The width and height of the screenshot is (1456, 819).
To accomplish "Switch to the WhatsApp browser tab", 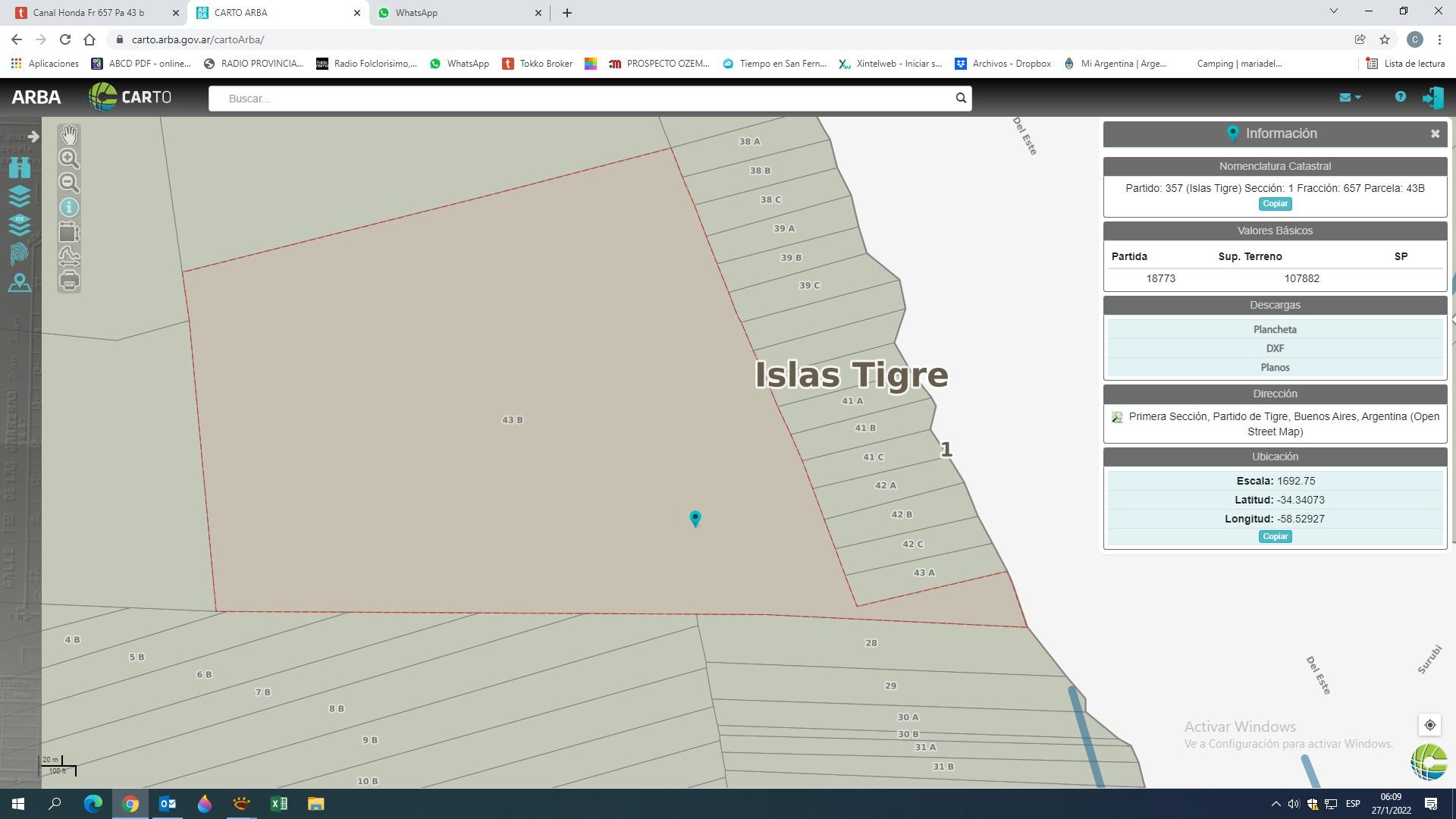I will pos(461,13).
